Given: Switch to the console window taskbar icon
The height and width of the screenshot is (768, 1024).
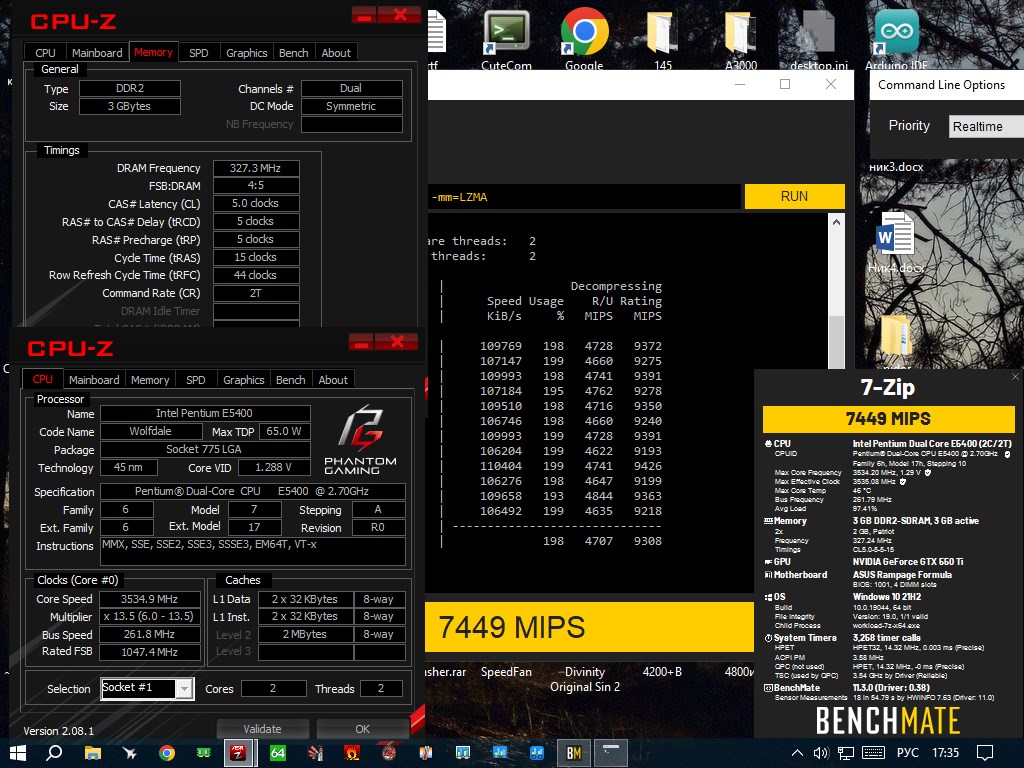Looking at the screenshot, I should [611, 753].
